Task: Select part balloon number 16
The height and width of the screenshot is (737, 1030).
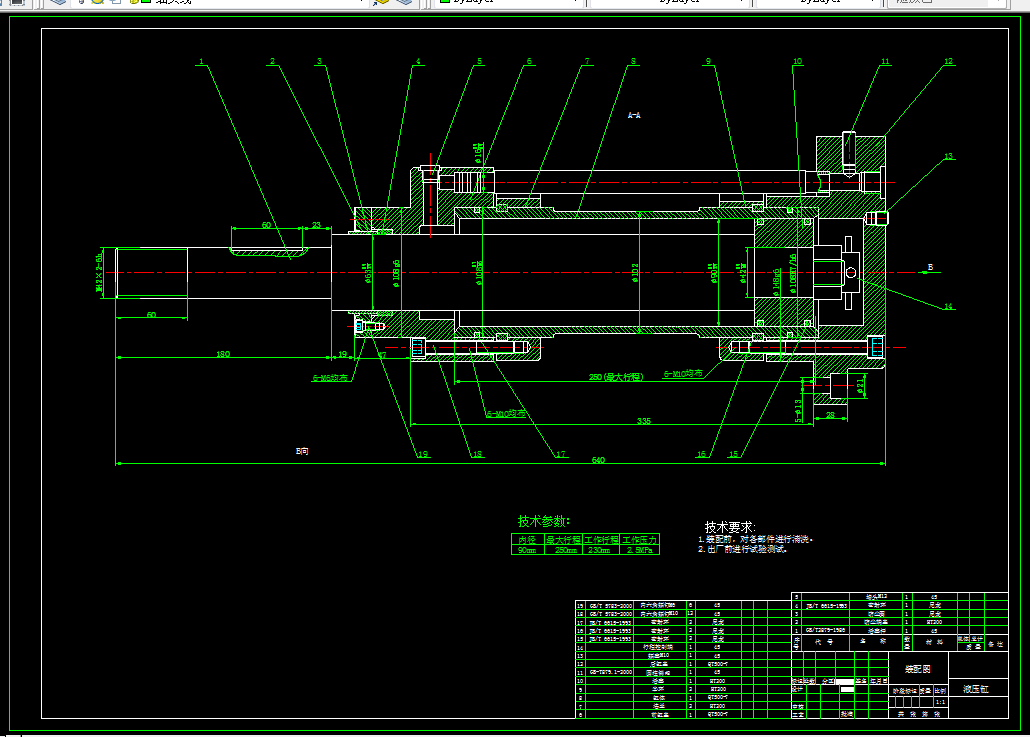Action: 702,454
